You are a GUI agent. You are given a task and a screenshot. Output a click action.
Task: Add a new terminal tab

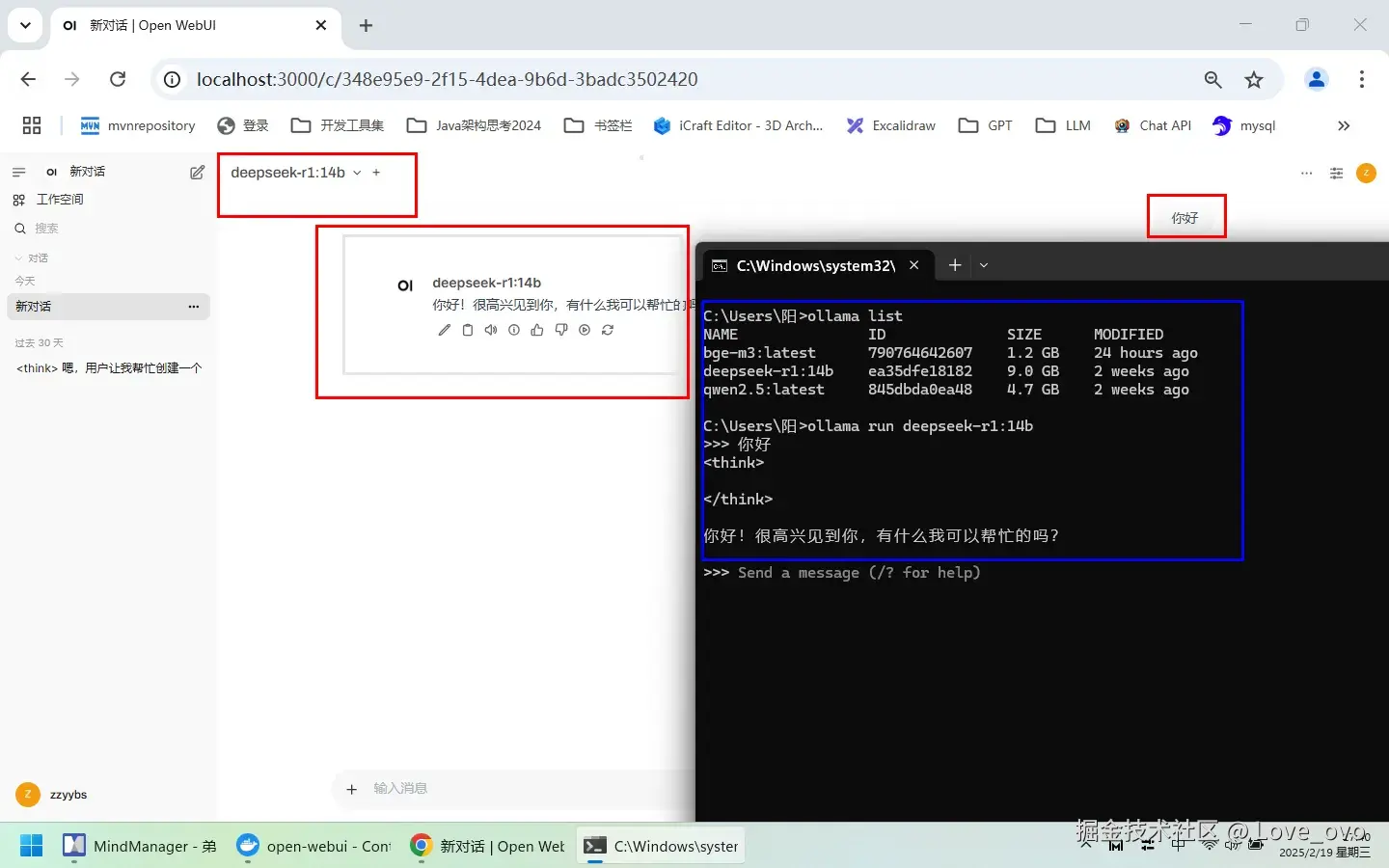[955, 265]
